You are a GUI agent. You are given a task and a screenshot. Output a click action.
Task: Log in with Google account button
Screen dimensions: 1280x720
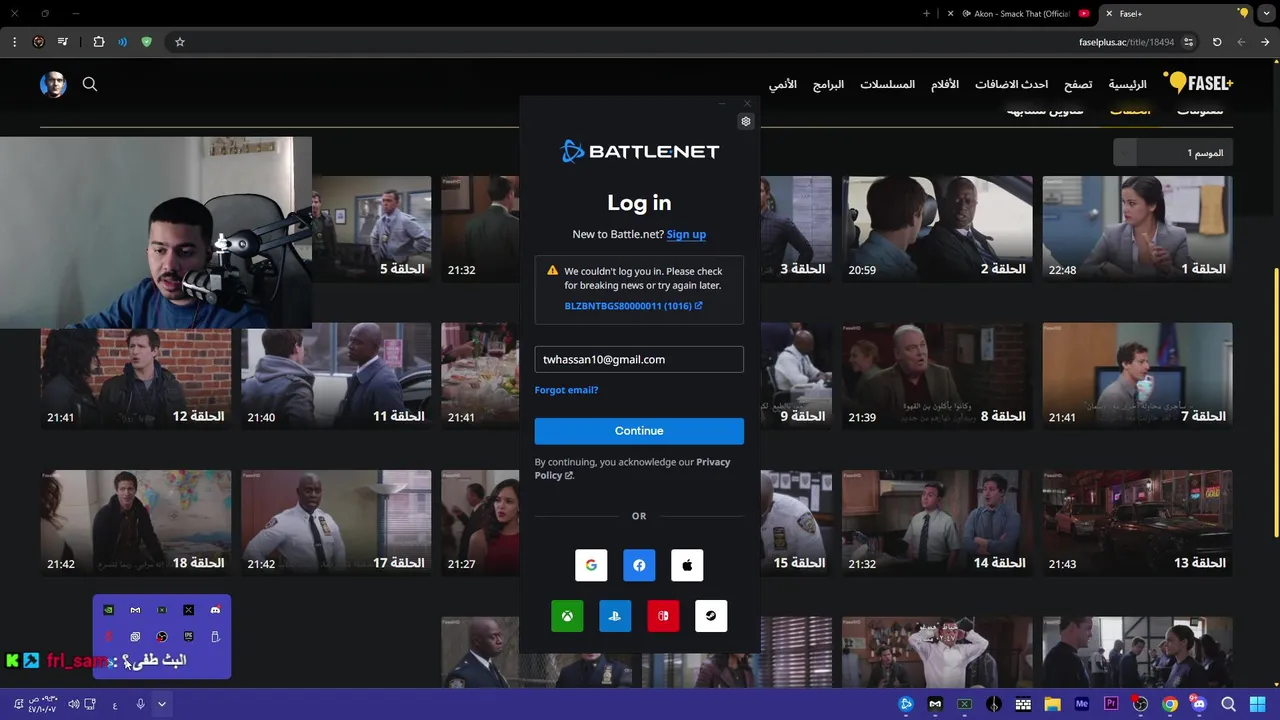tap(591, 565)
